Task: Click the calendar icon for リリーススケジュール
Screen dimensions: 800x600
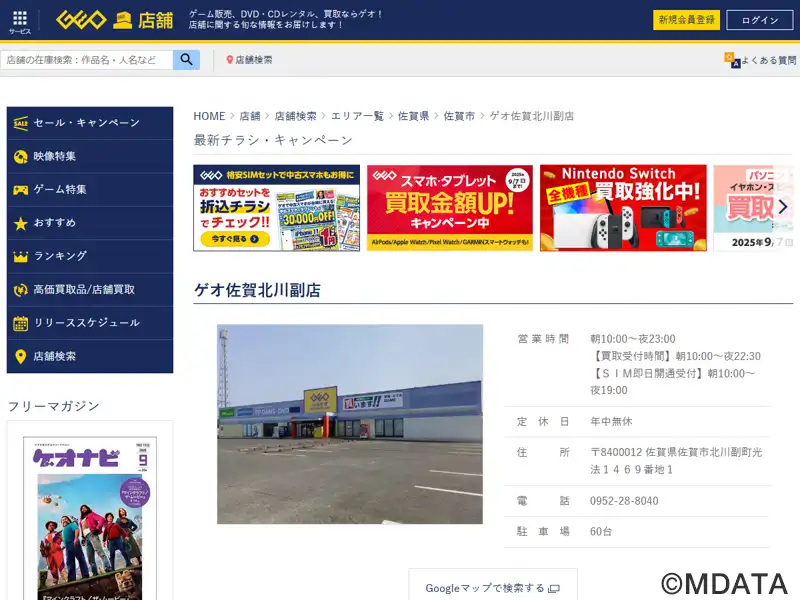Action: pos(20,323)
